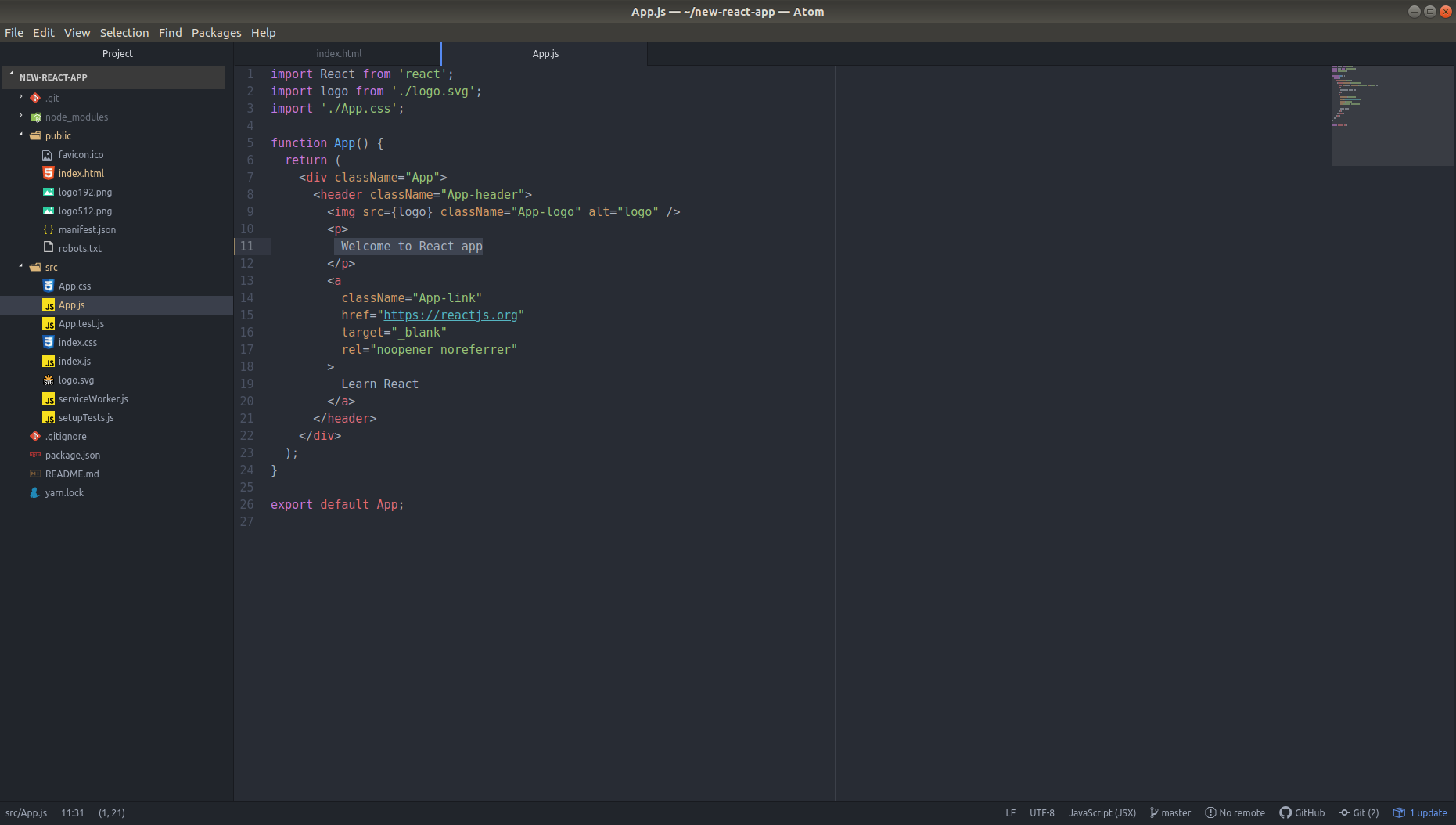Collapse the src folder arrow
The height and width of the screenshot is (825, 1456).
click(21, 266)
